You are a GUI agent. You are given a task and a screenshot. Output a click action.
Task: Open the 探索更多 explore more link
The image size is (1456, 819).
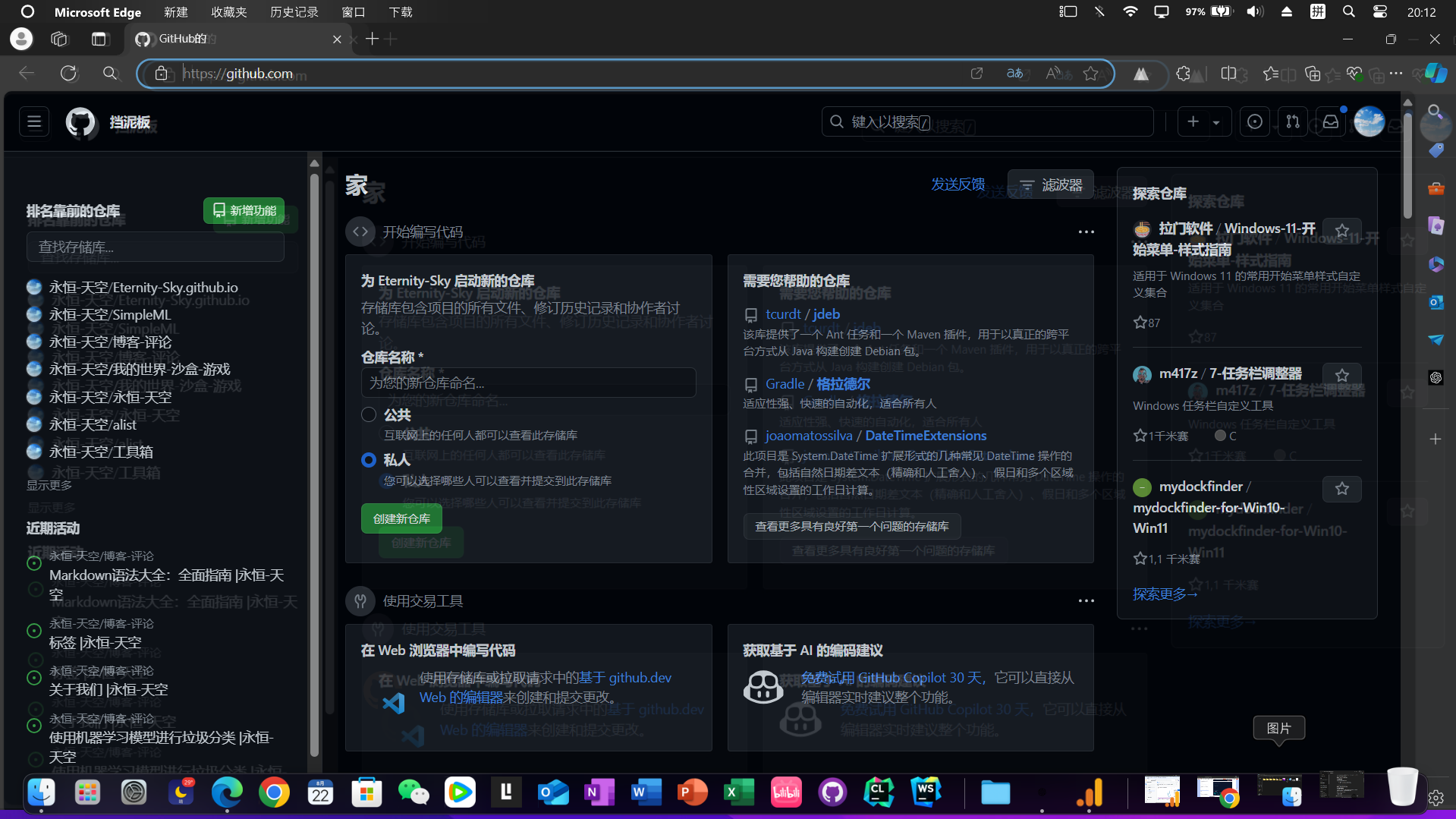[1165, 594]
